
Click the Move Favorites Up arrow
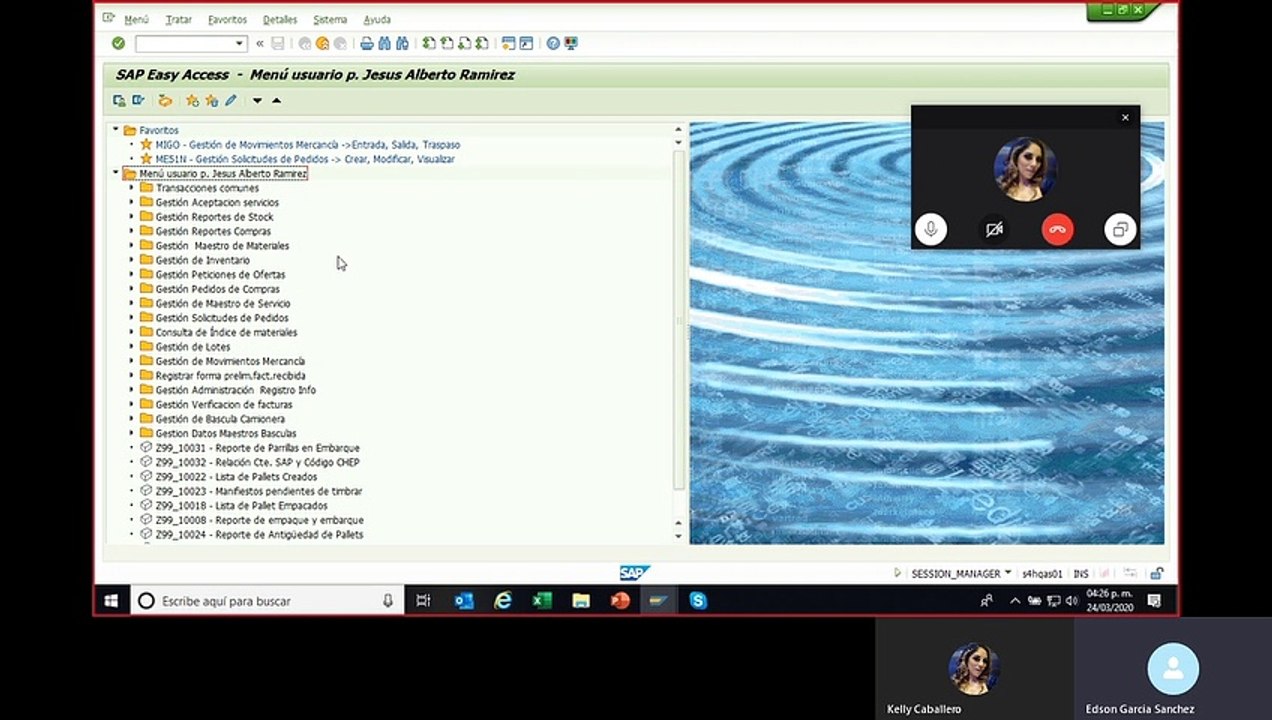[x=277, y=100]
